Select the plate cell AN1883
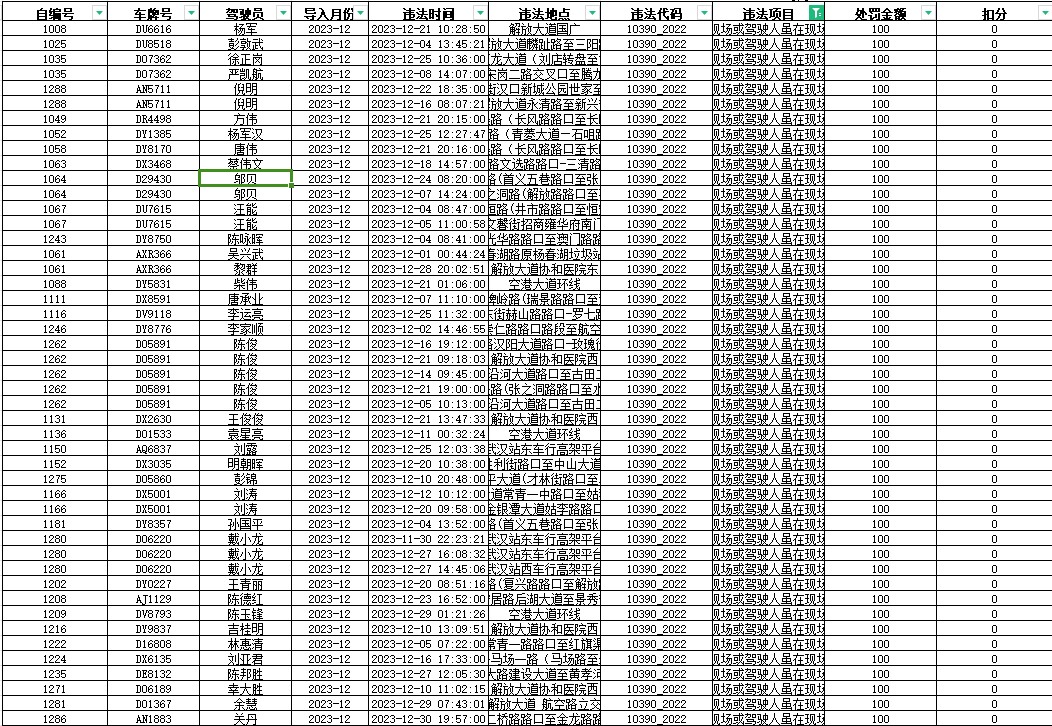The height and width of the screenshot is (726, 1052). click(153, 719)
